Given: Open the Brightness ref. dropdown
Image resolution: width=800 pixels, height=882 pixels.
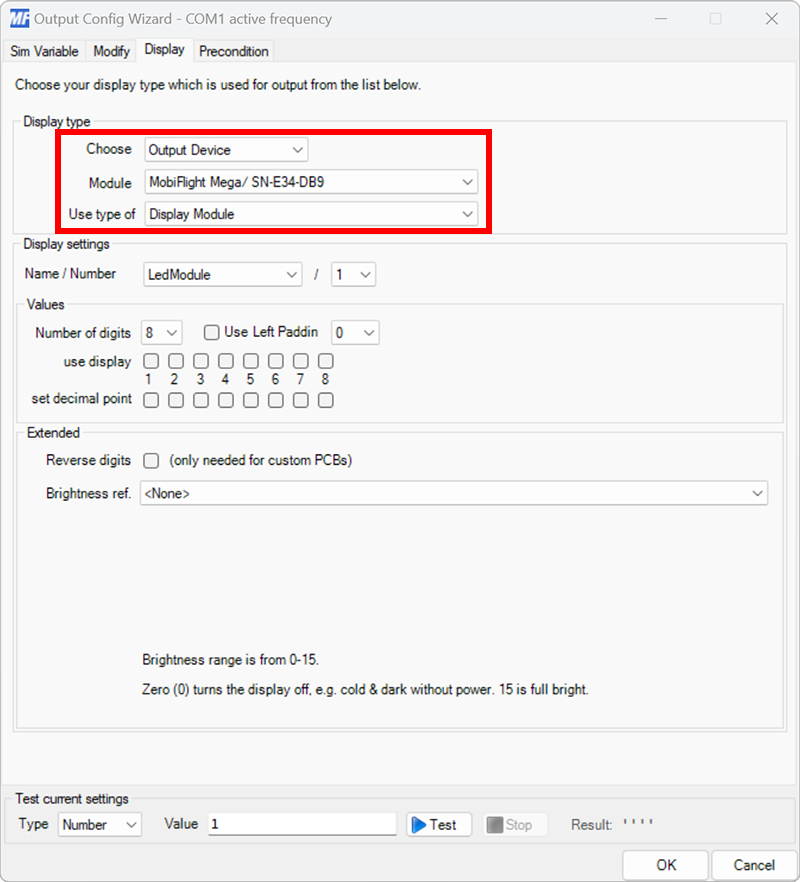Looking at the screenshot, I should 762,493.
